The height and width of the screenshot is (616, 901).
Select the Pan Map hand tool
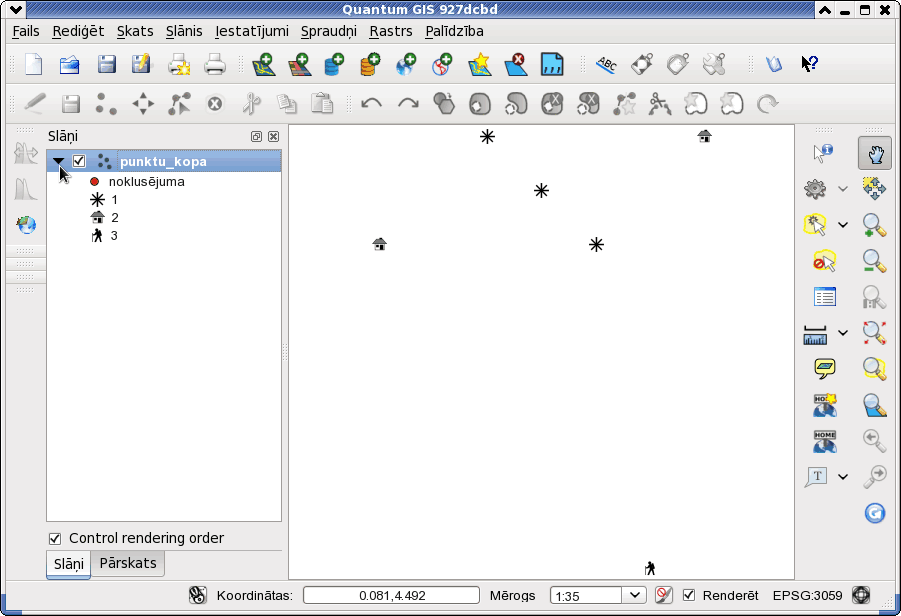875,153
